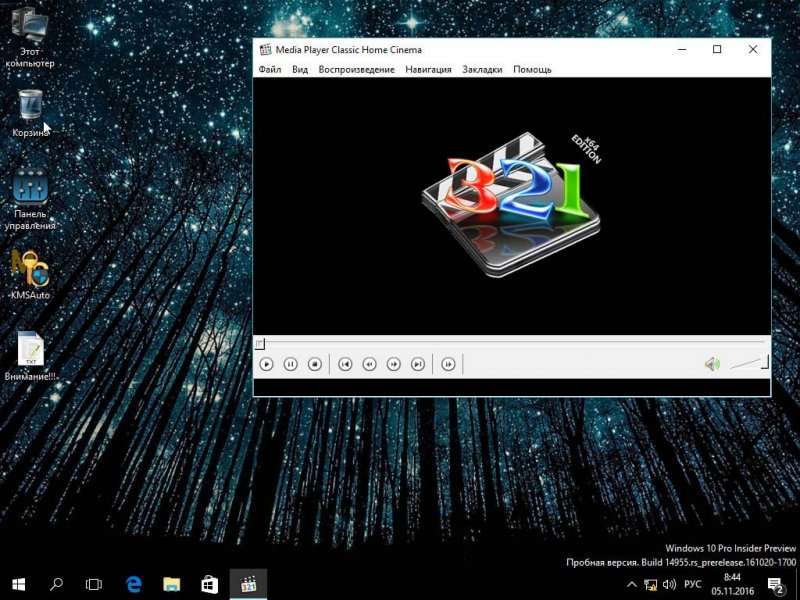Click the fast-forward (increase speed) button
This screenshot has height=600, width=800.
394,364
